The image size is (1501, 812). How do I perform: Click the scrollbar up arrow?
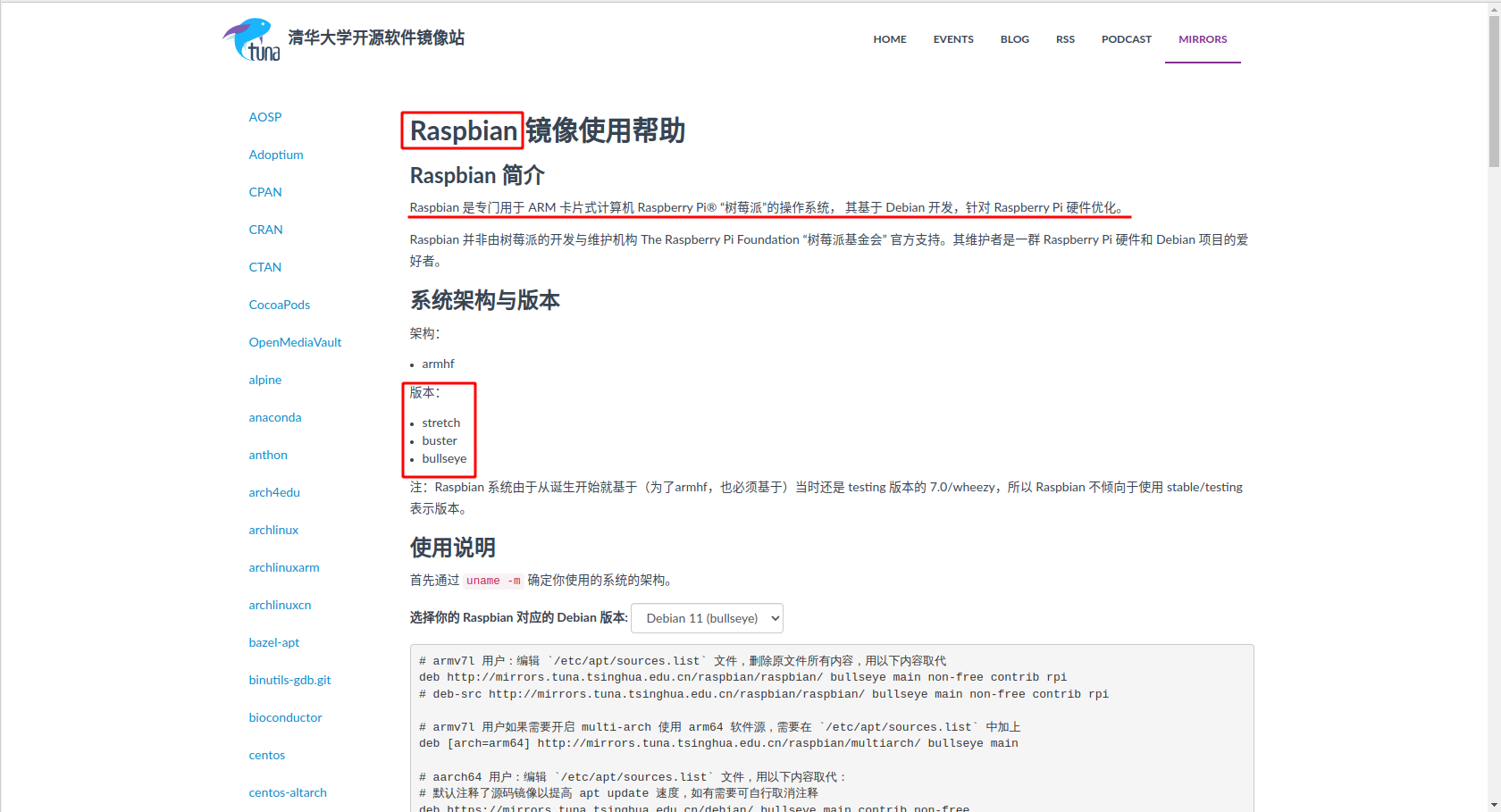(x=1494, y=7)
